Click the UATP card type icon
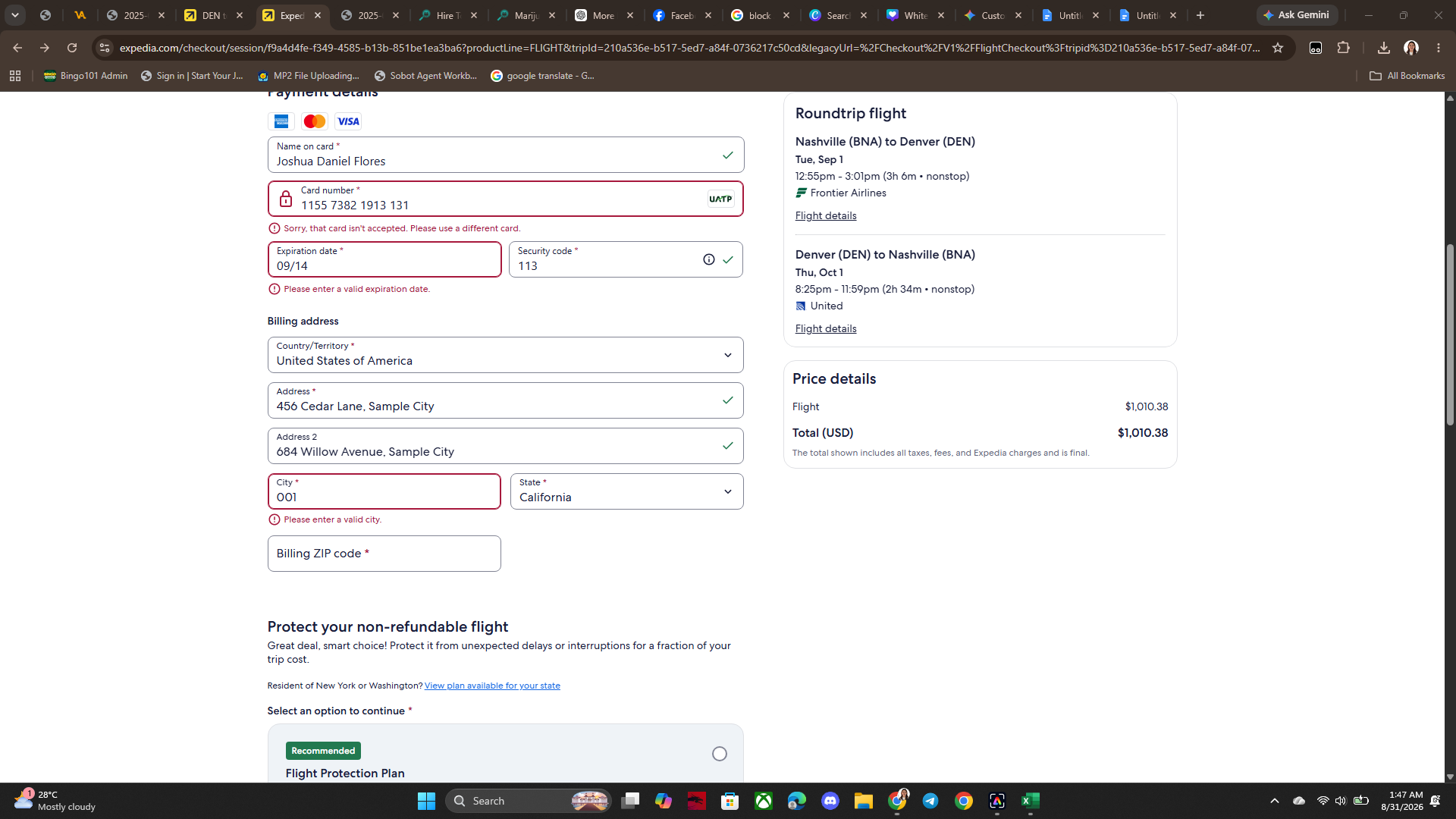Screen dimensions: 1456x819 [720, 199]
